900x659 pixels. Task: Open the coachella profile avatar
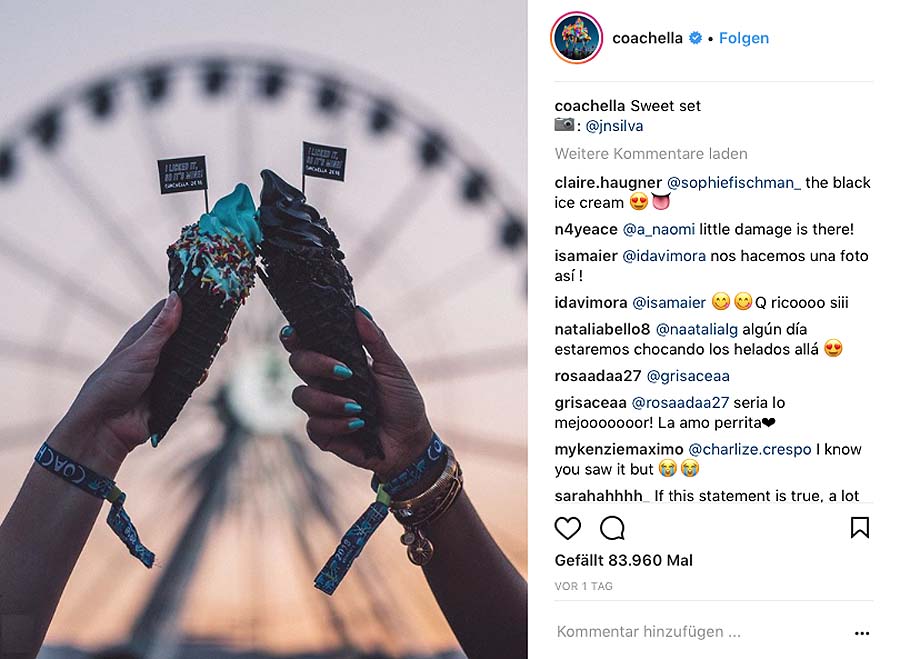point(577,38)
